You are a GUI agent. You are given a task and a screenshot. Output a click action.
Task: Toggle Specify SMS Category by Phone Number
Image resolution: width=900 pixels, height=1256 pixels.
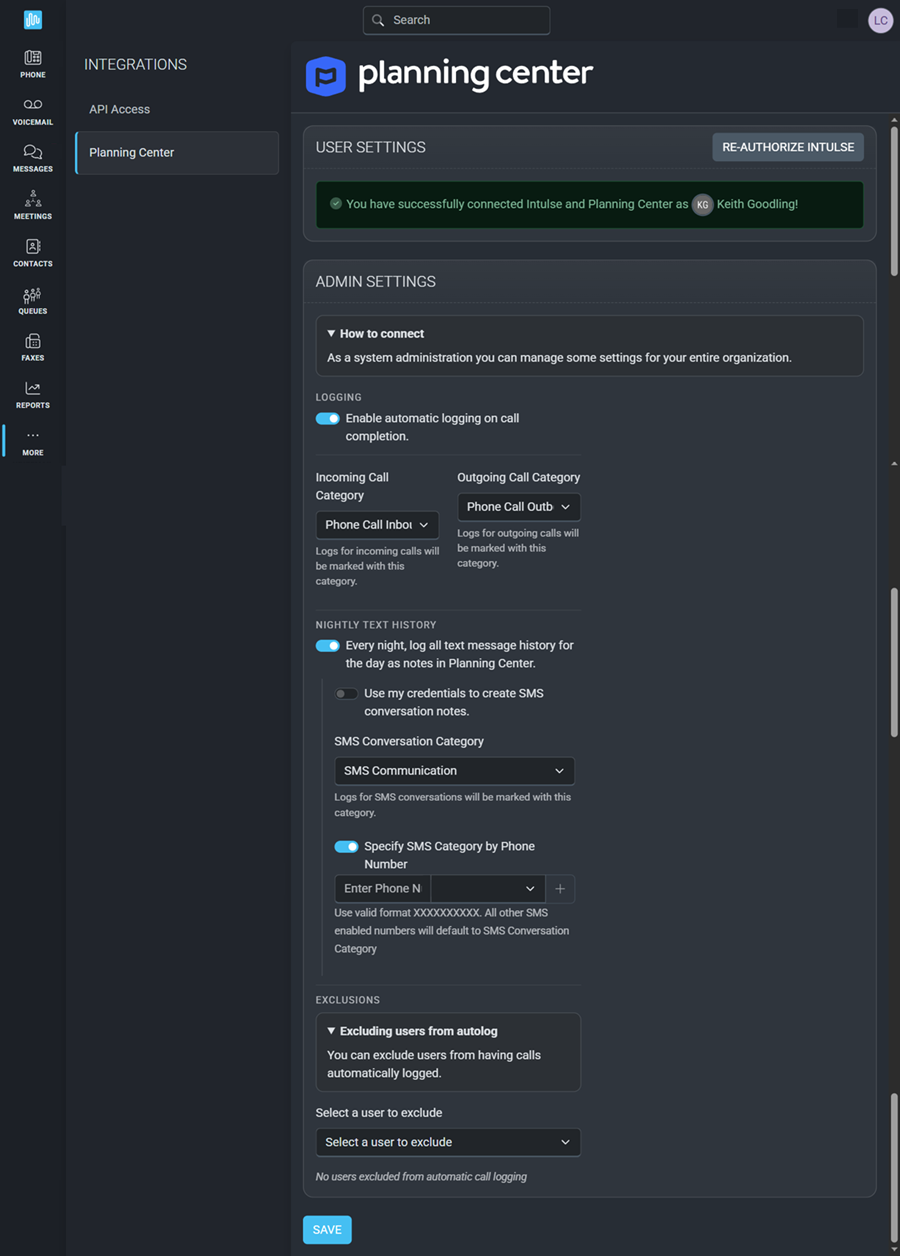[346, 847]
